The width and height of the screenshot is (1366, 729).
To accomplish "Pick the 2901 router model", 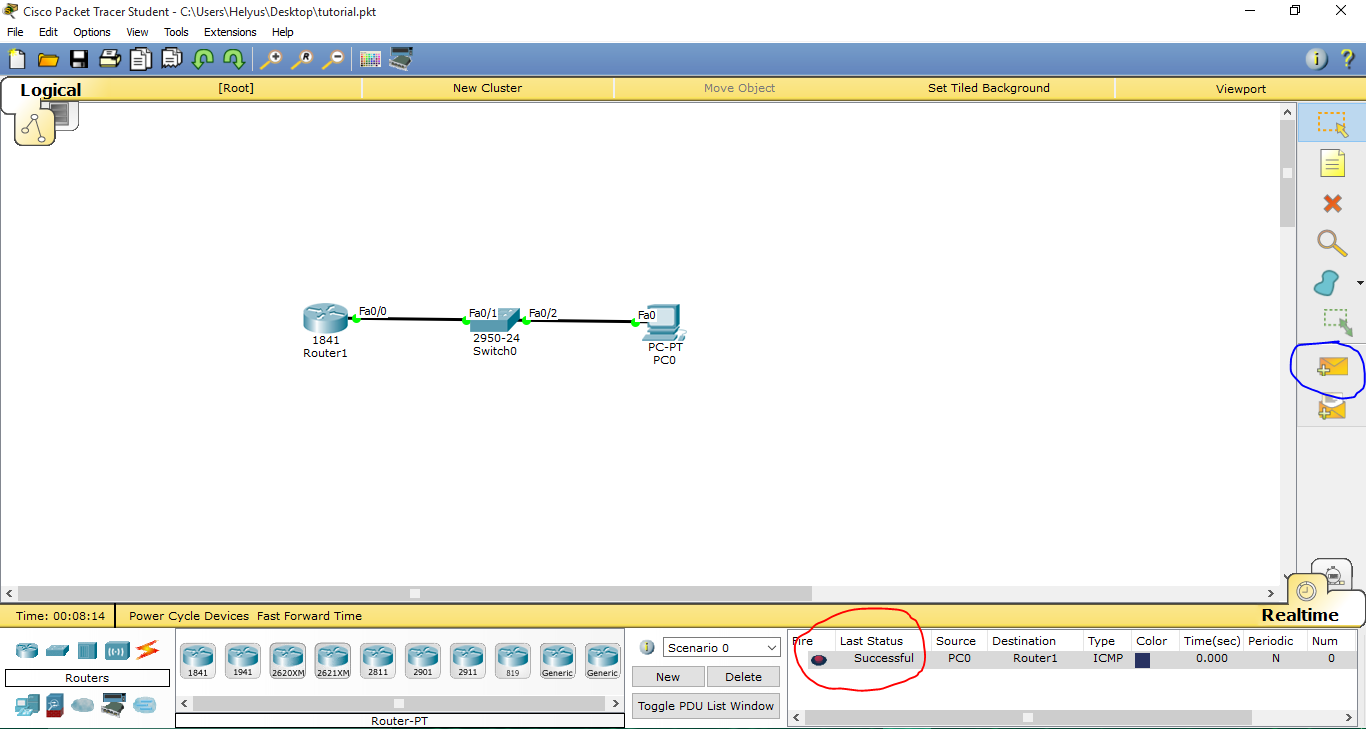I will (423, 661).
